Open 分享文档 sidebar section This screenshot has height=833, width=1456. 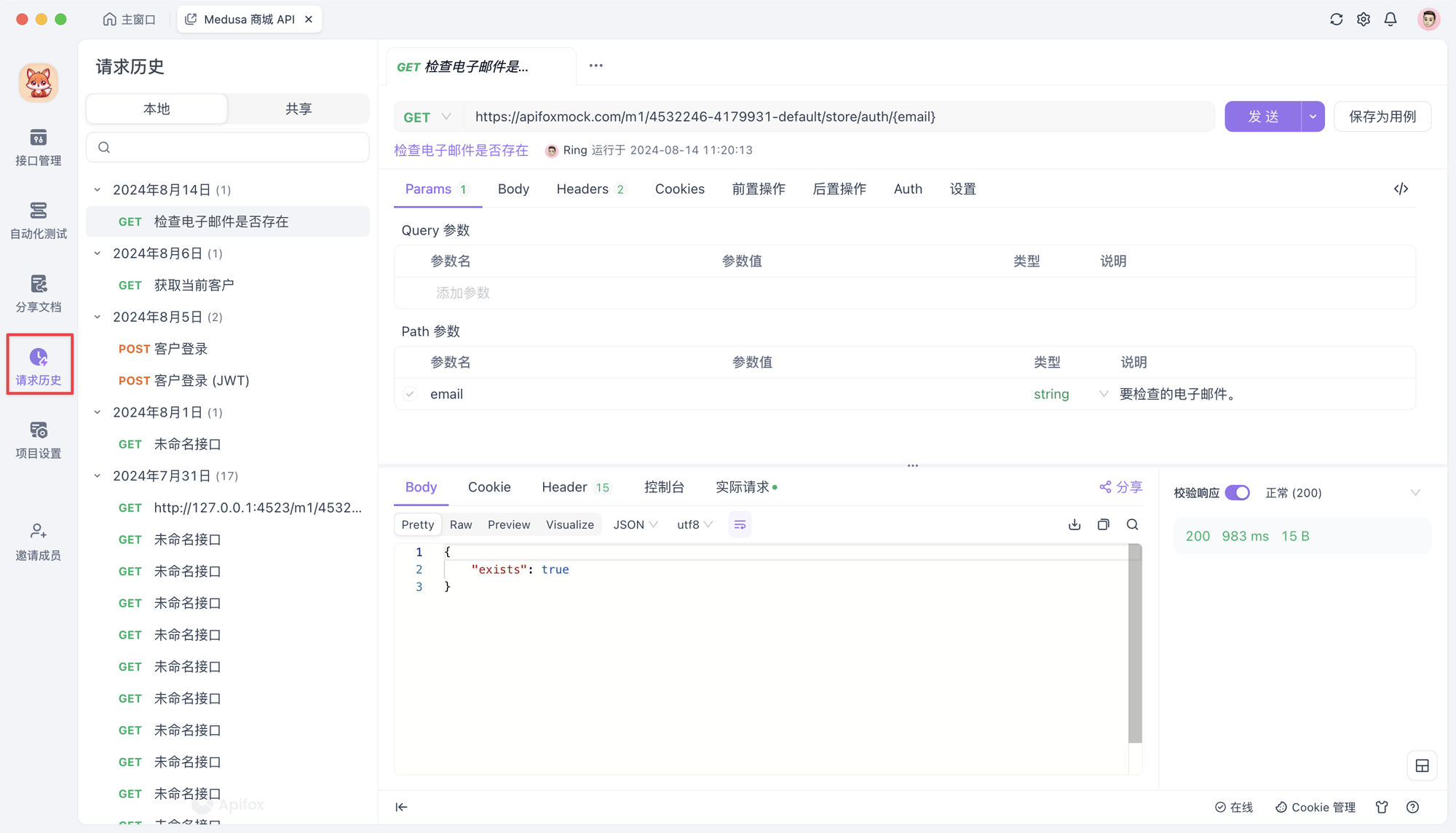coord(39,293)
